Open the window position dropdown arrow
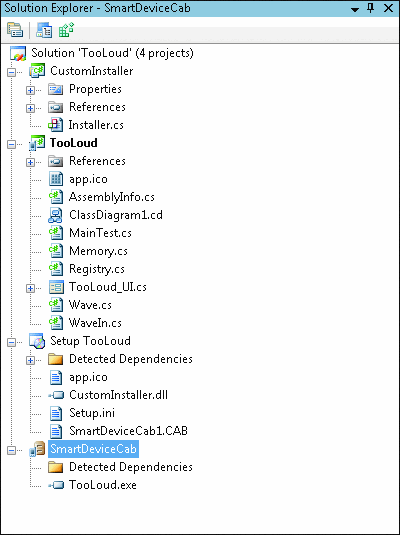 pos(355,9)
